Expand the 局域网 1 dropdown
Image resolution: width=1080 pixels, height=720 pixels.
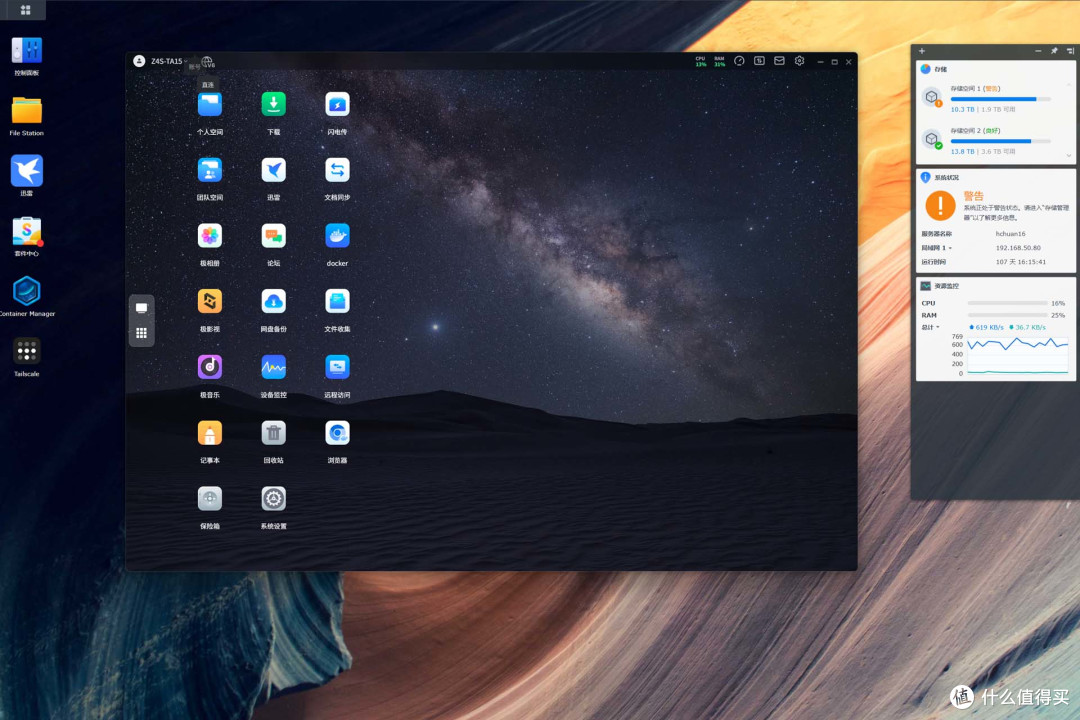937,248
